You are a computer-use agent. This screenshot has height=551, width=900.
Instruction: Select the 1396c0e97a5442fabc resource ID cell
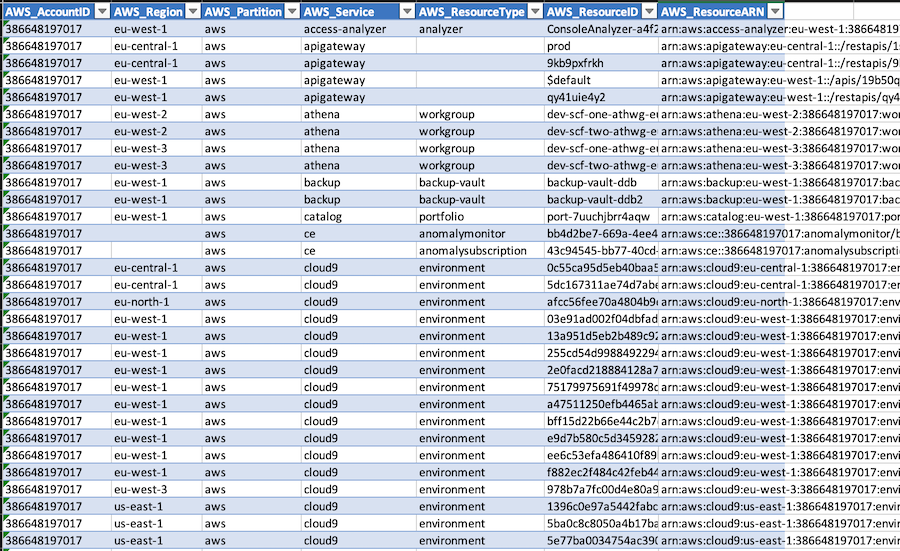click(x=601, y=506)
